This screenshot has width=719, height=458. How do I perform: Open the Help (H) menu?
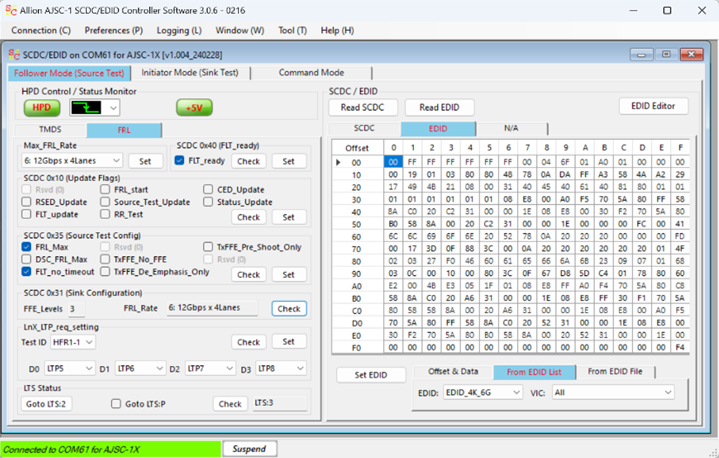point(337,30)
